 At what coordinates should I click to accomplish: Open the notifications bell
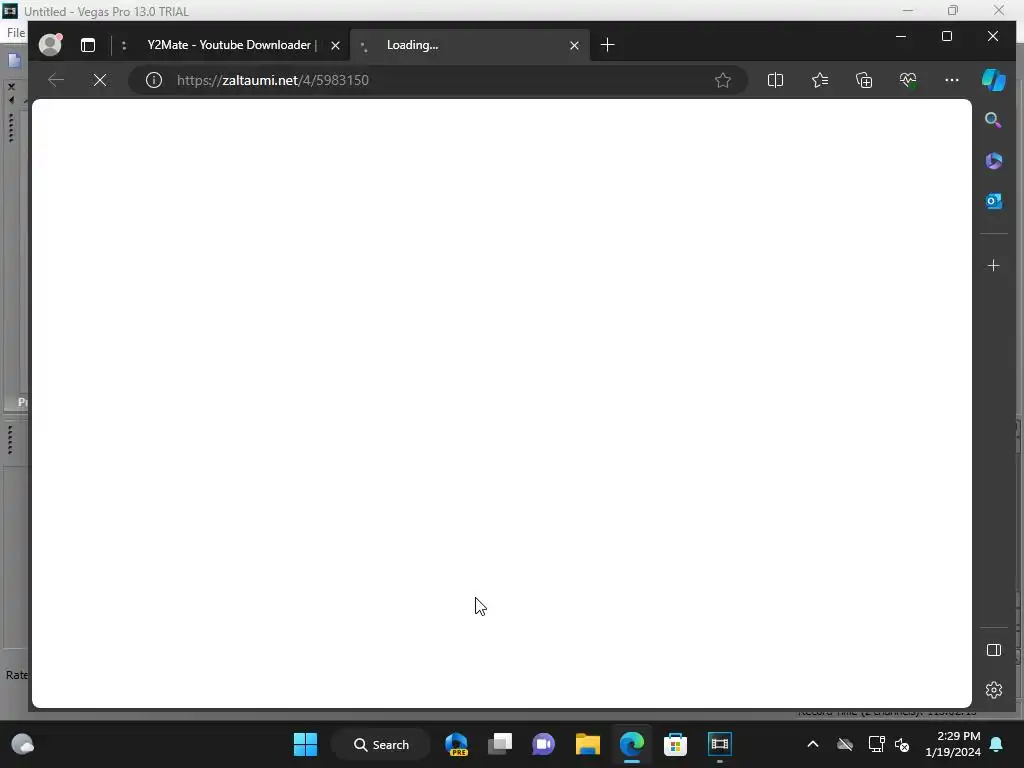point(997,744)
